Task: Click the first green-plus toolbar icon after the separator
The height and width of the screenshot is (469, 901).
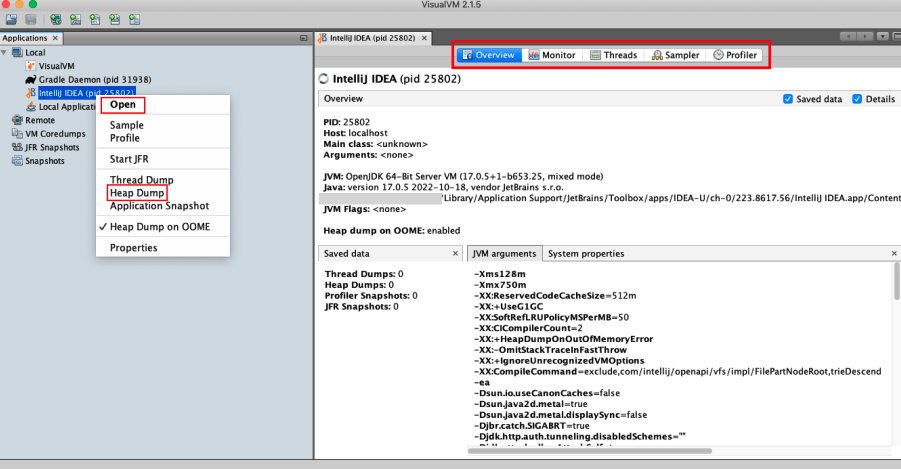Action: coord(56,20)
